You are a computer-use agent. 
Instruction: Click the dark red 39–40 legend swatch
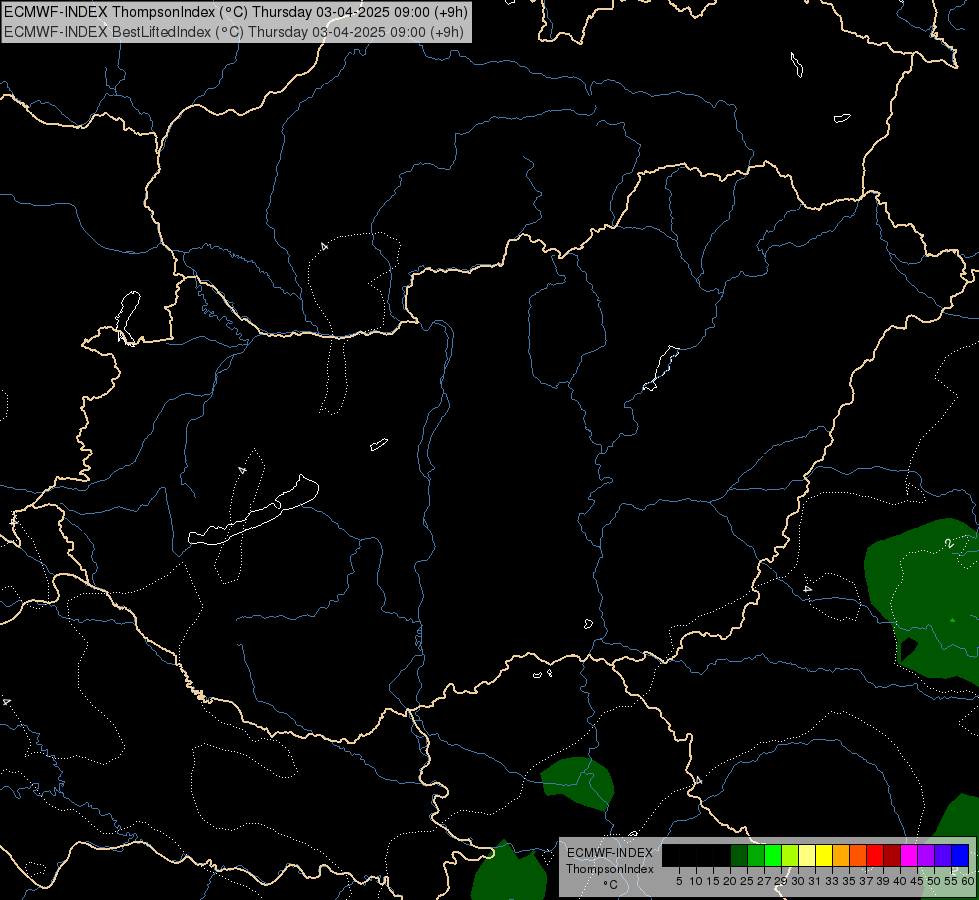pos(892,856)
